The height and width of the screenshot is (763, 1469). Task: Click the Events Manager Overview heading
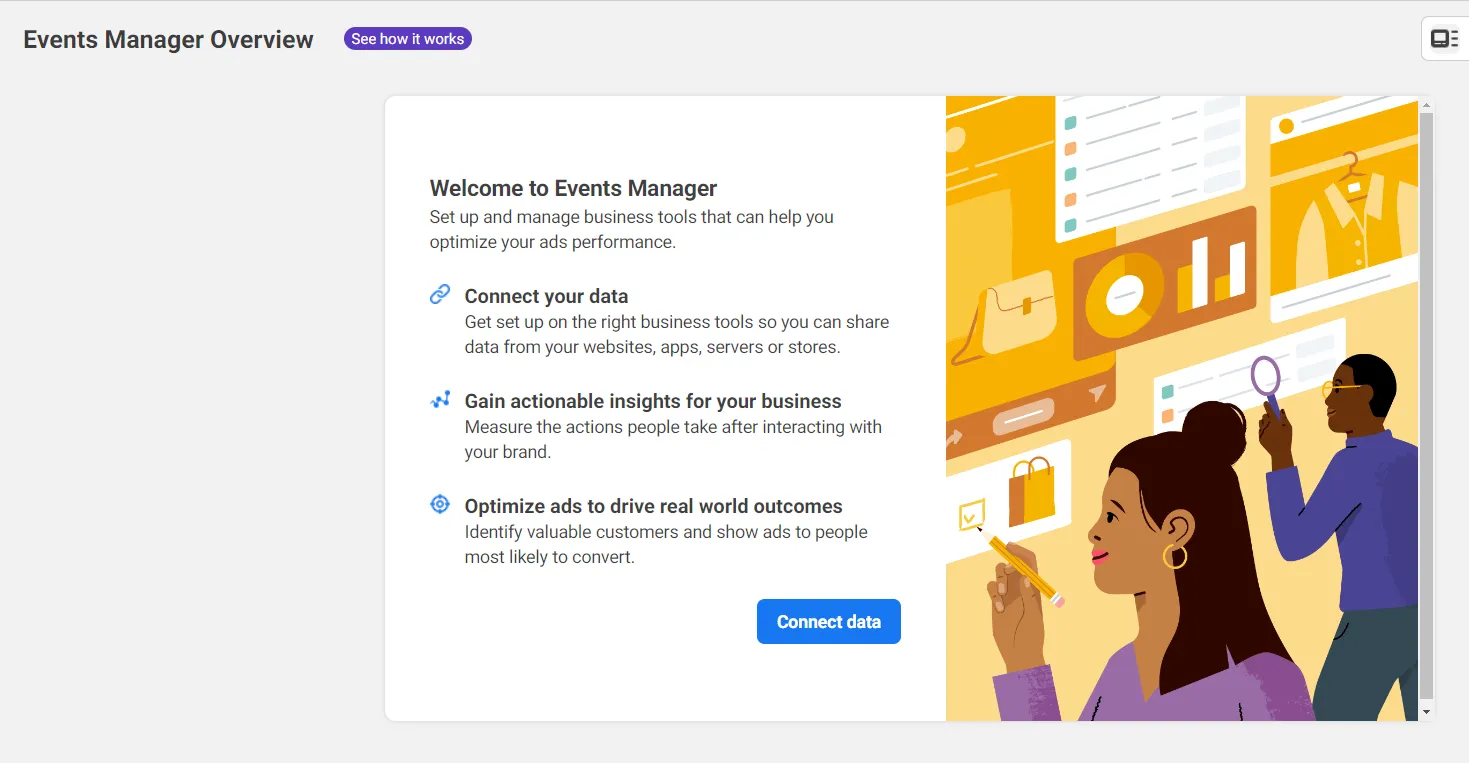tap(169, 40)
